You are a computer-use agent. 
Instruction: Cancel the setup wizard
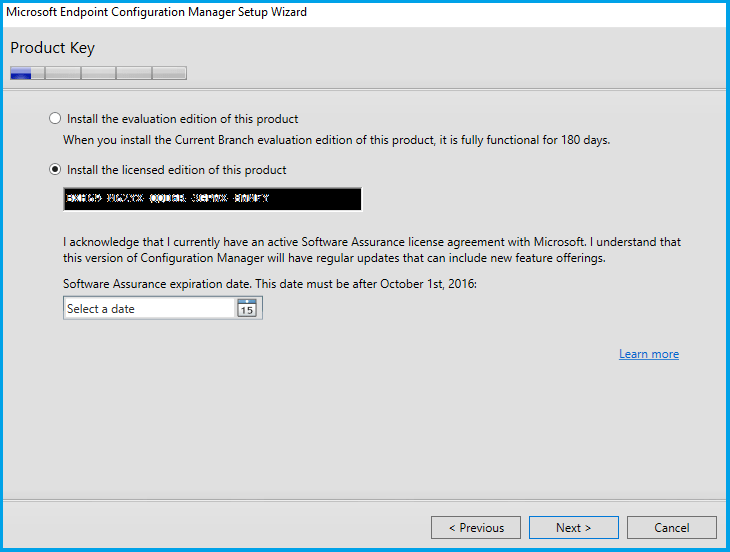672,527
